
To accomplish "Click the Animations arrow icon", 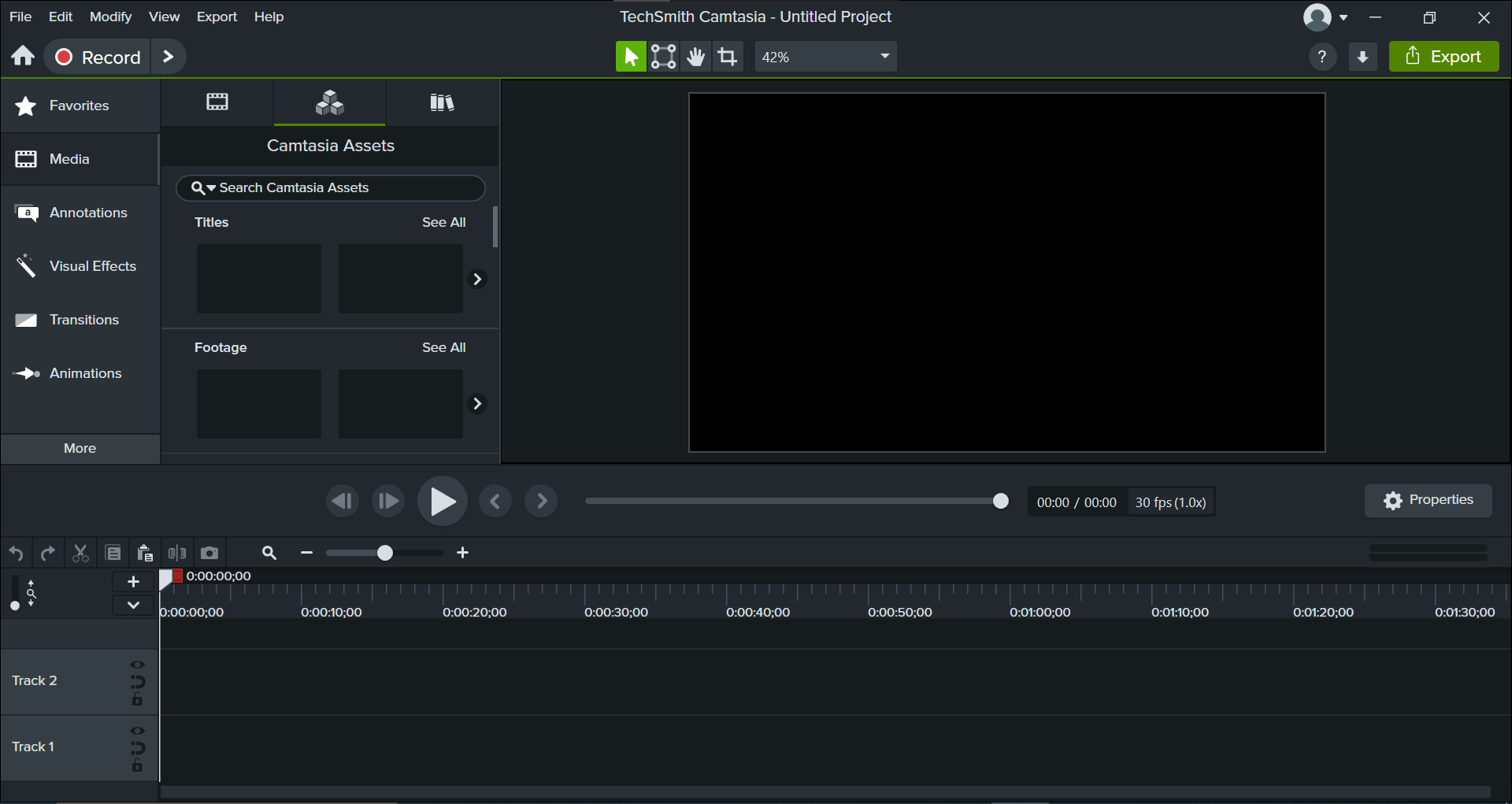I will pos(26,373).
